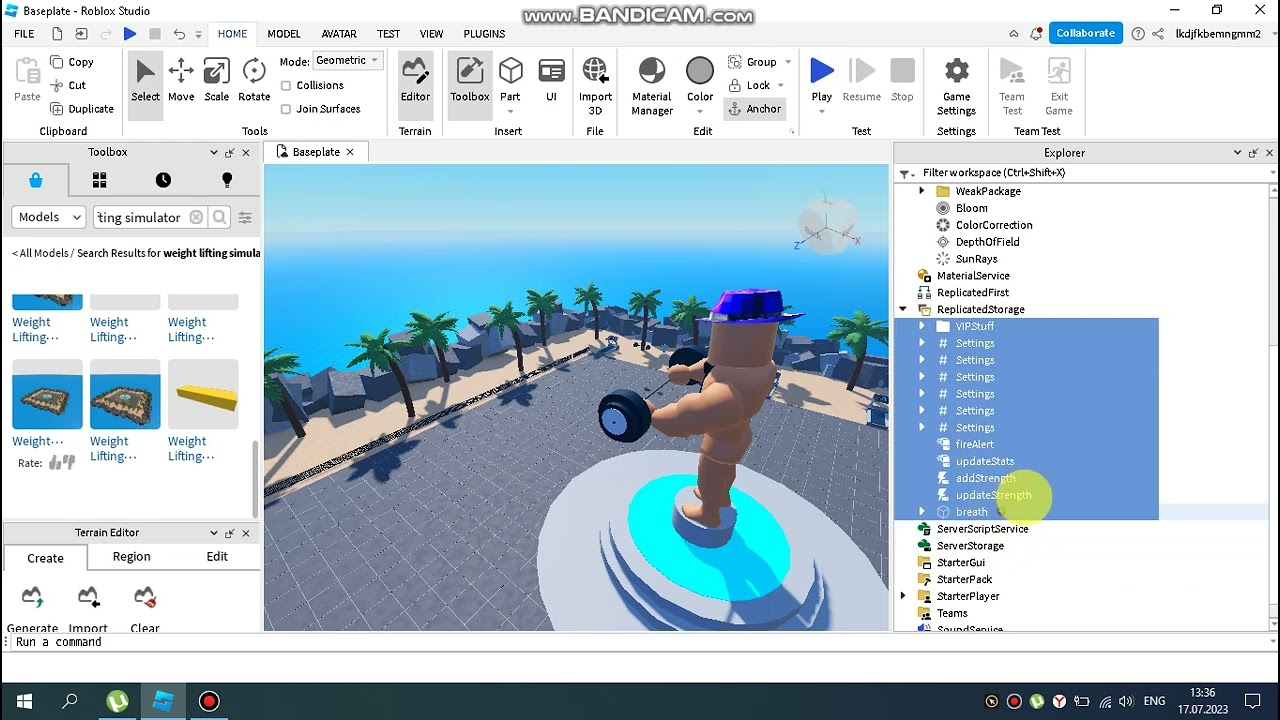Enable Join Surfaces checkbox
Image resolution: width=1280 pixels, height=720 pixels.
tap(286, 109)
